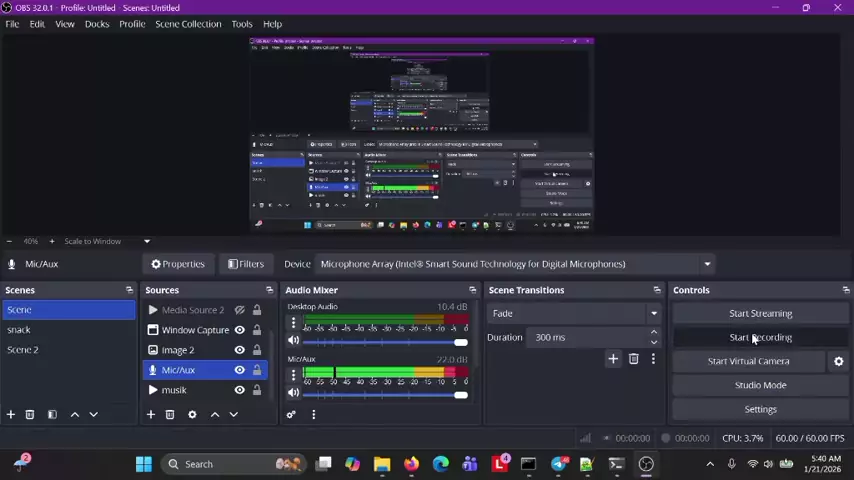854x480 pixels.
Task: Add a transition with plus icon
Action: click(x=613, y=359)
